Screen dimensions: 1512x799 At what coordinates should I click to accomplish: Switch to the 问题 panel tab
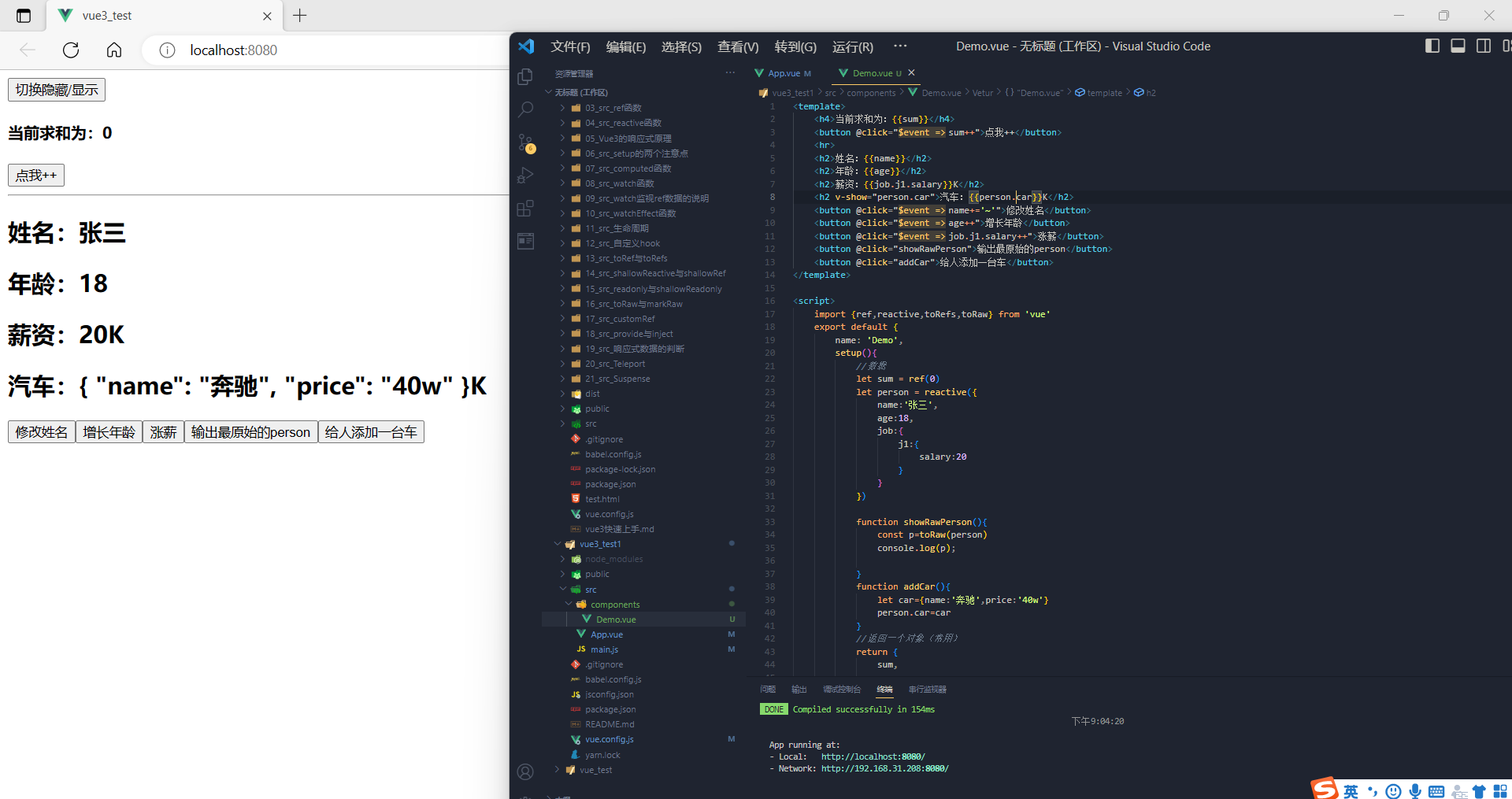click(768, 689)
